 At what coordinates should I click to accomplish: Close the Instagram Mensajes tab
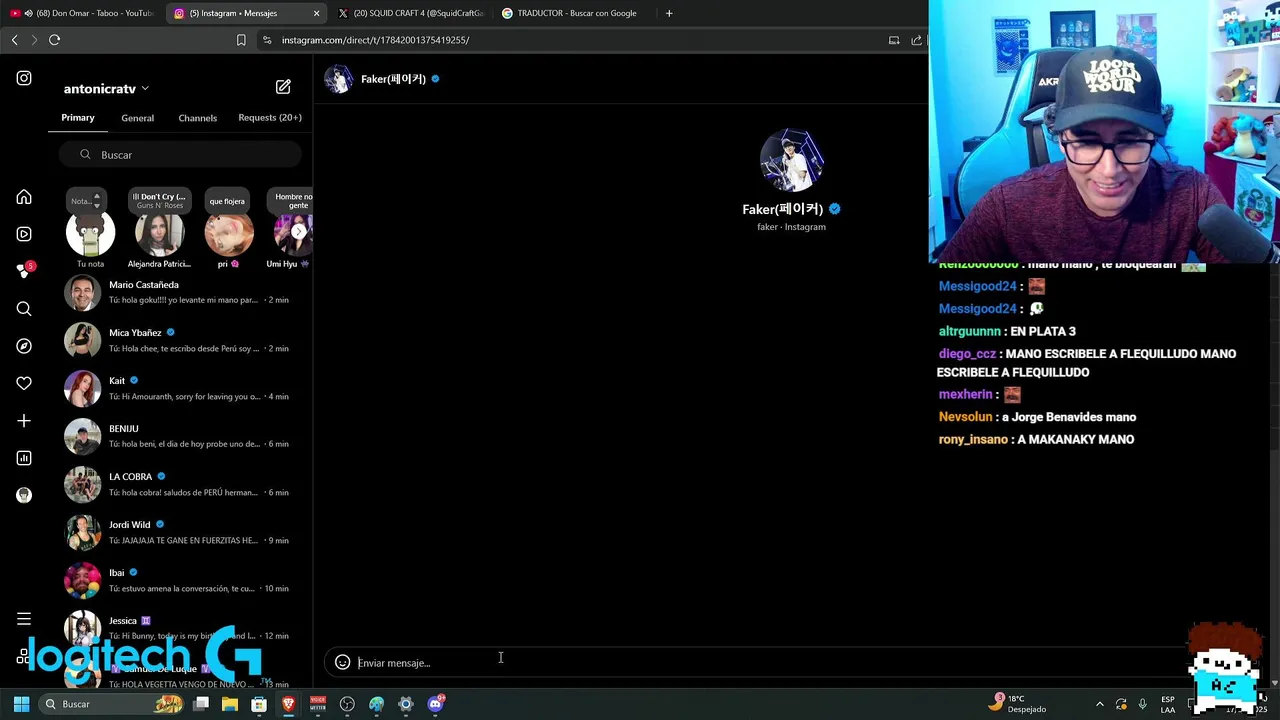[317, 13]
